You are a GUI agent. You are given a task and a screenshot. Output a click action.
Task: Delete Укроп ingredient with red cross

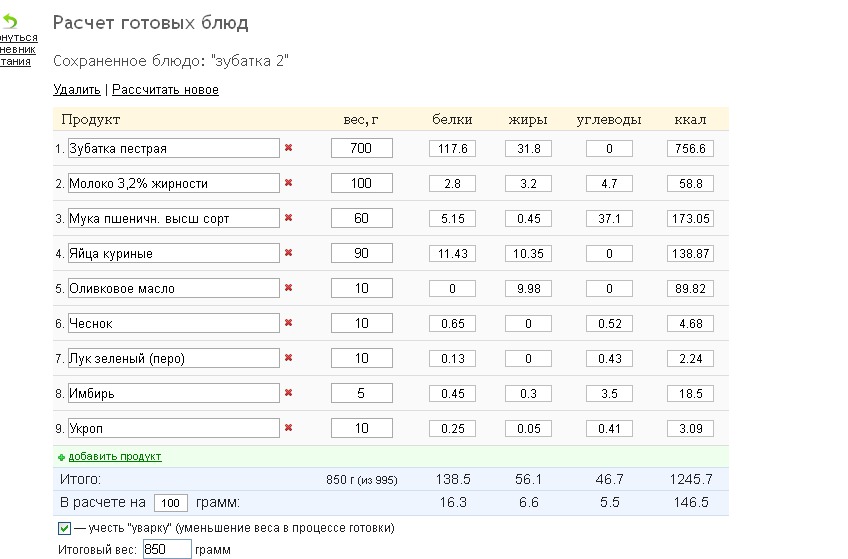point(289,428)
